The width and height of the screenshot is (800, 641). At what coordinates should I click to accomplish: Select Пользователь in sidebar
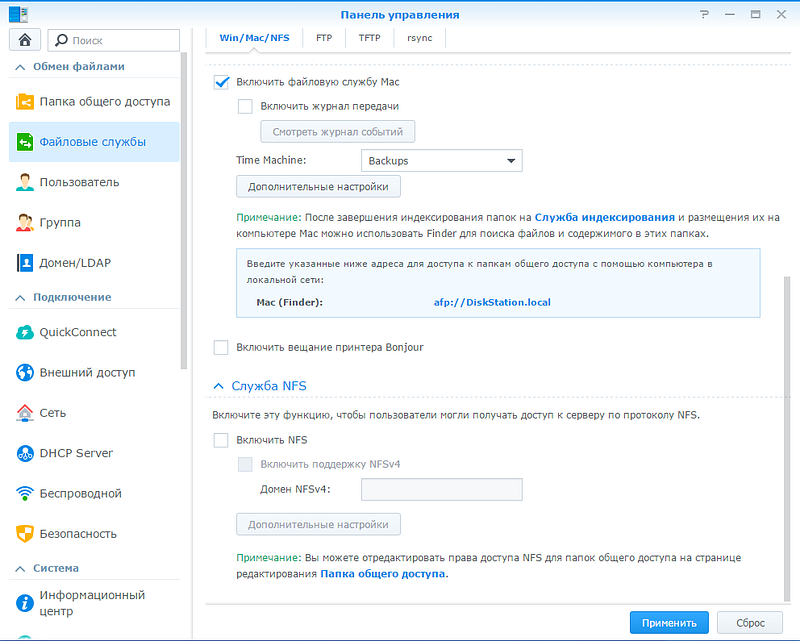(x=94, y=182)
